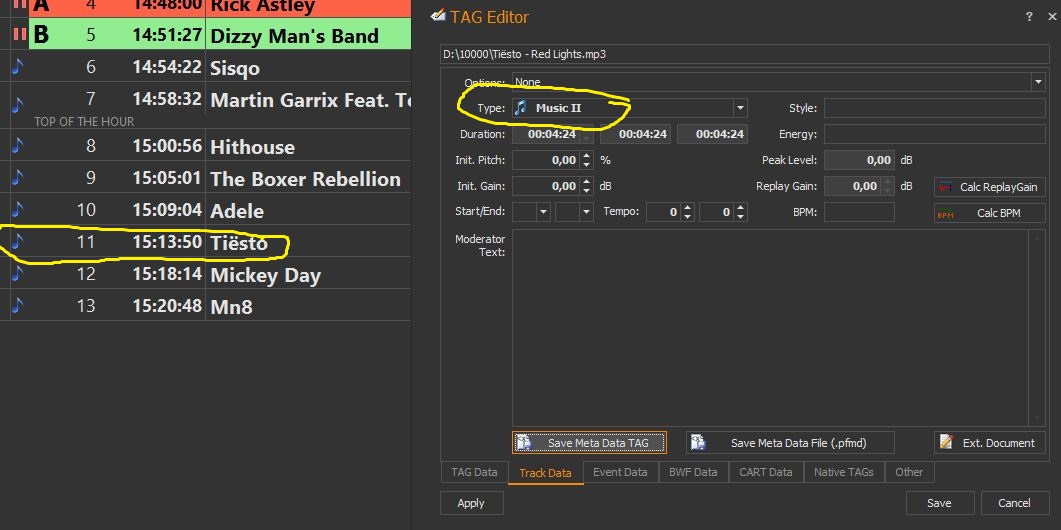The image size is (1061, 530).
Task: Click the music note icon on The Boxer Rebellion row
Action: pyautogui.click(x=17, y=178)
